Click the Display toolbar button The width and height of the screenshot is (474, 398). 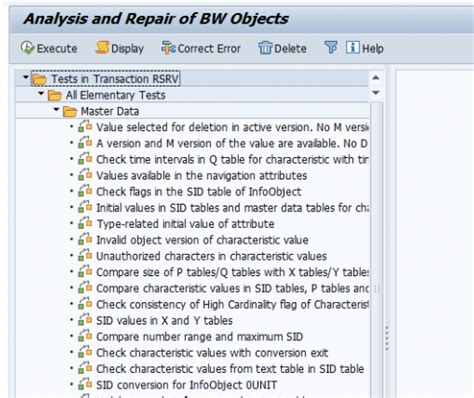(120, 48)
